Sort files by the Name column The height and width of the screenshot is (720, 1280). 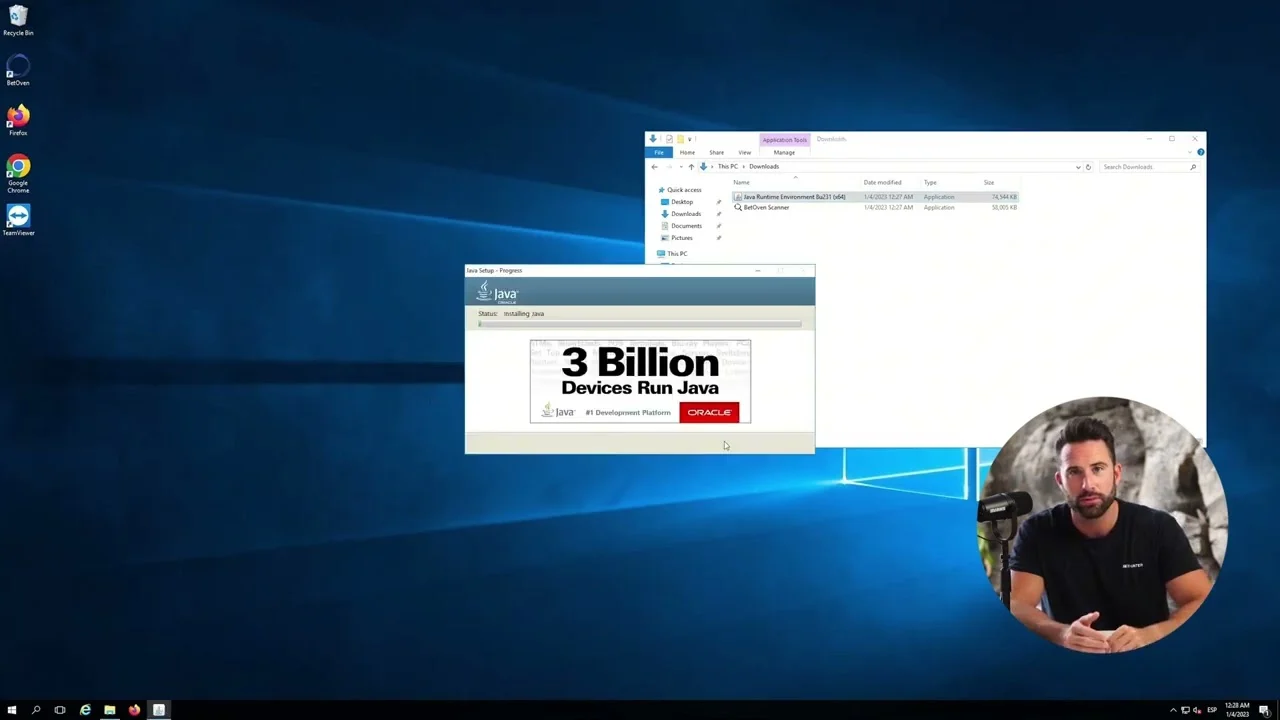tap(741, 183)
